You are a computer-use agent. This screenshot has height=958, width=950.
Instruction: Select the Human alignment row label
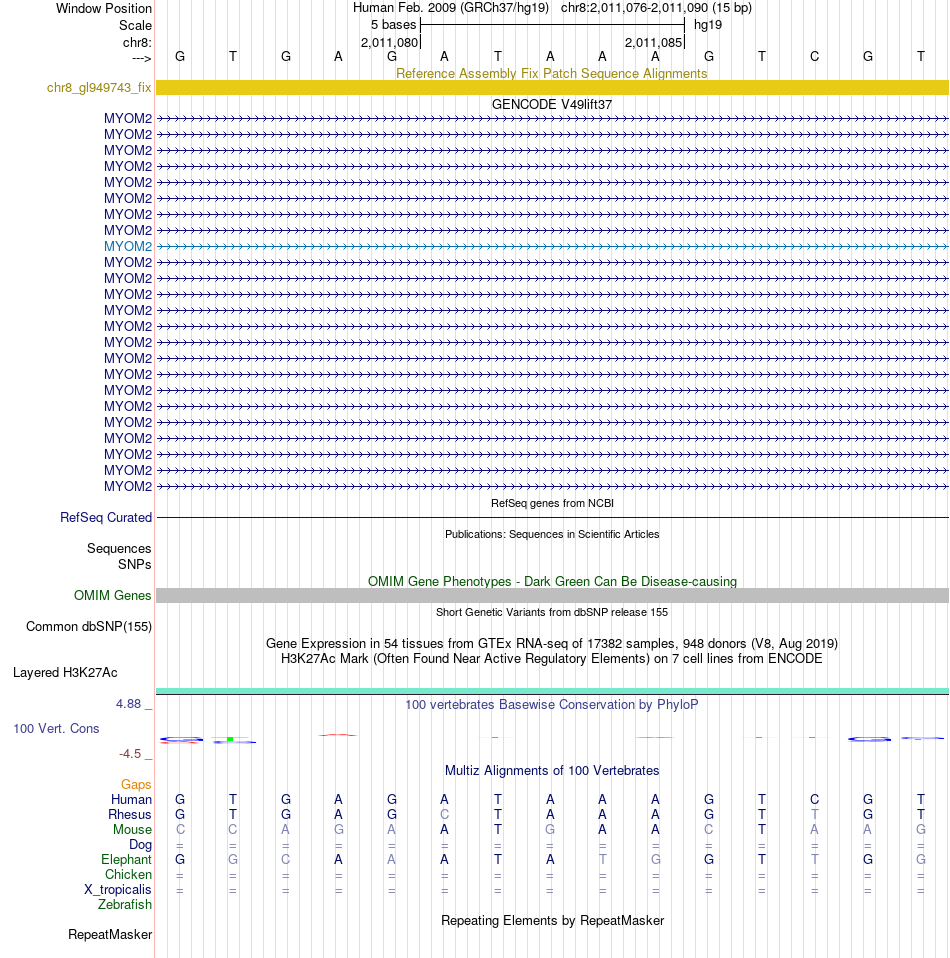click(131, 800)
